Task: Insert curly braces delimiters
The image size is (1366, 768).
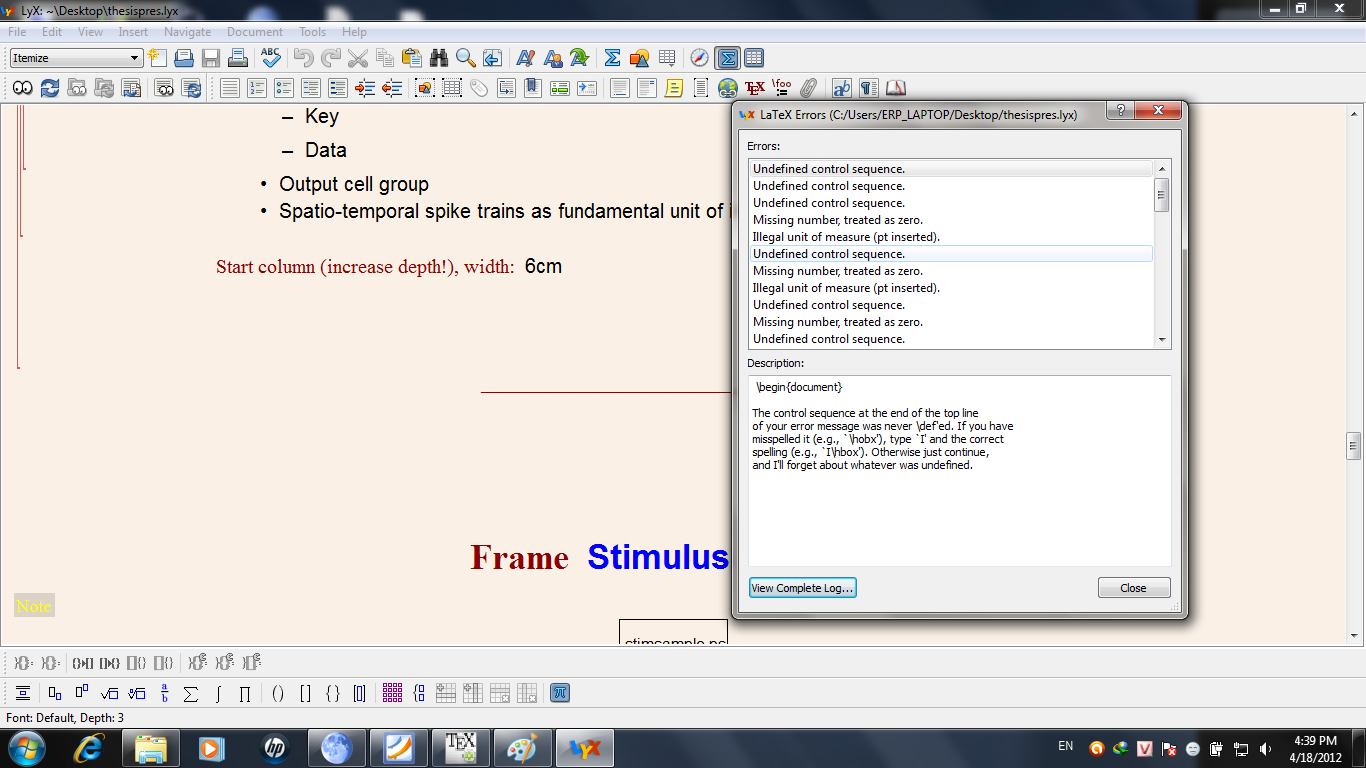Action: point(332,692)
